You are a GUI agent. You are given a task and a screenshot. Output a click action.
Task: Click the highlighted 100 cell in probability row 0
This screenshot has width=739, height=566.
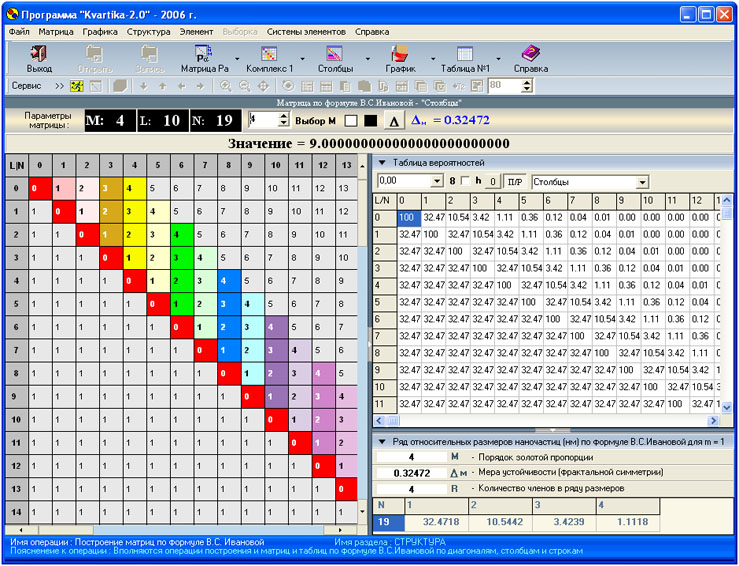coord(409,218)
